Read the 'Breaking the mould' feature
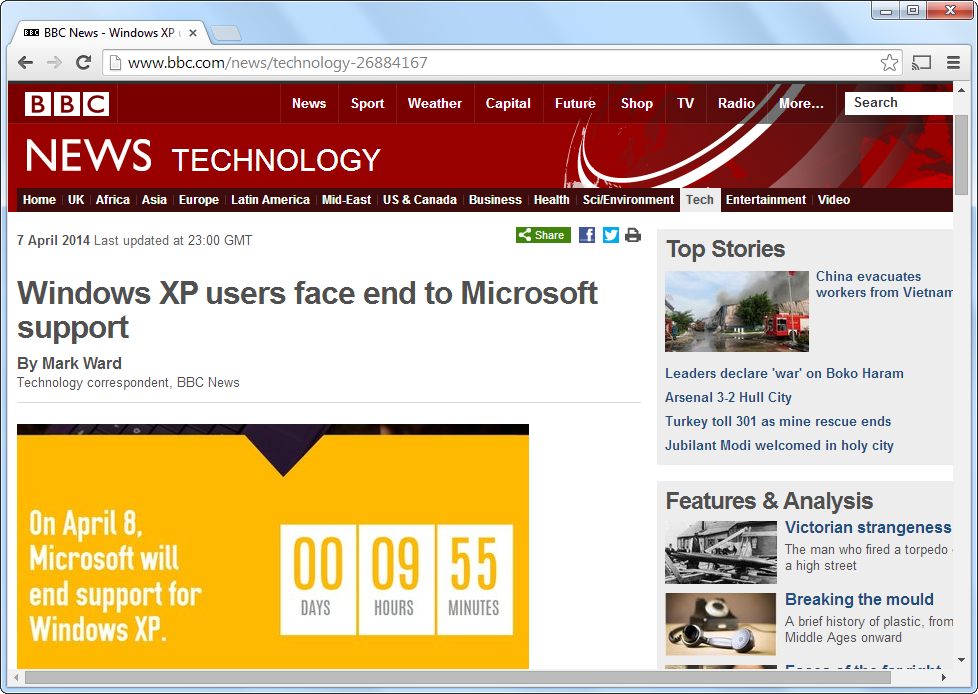This screenshot has width=978, height=694. [x=859, y=599]
